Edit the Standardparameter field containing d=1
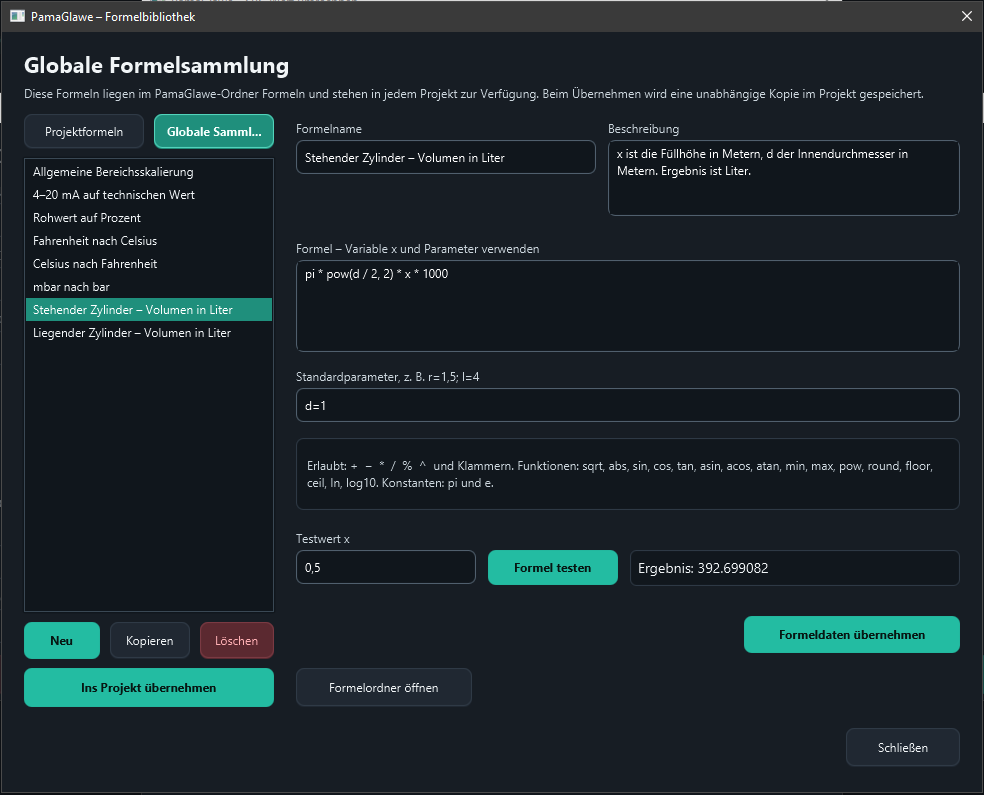 pyautogui.click(x=628, y=405)
